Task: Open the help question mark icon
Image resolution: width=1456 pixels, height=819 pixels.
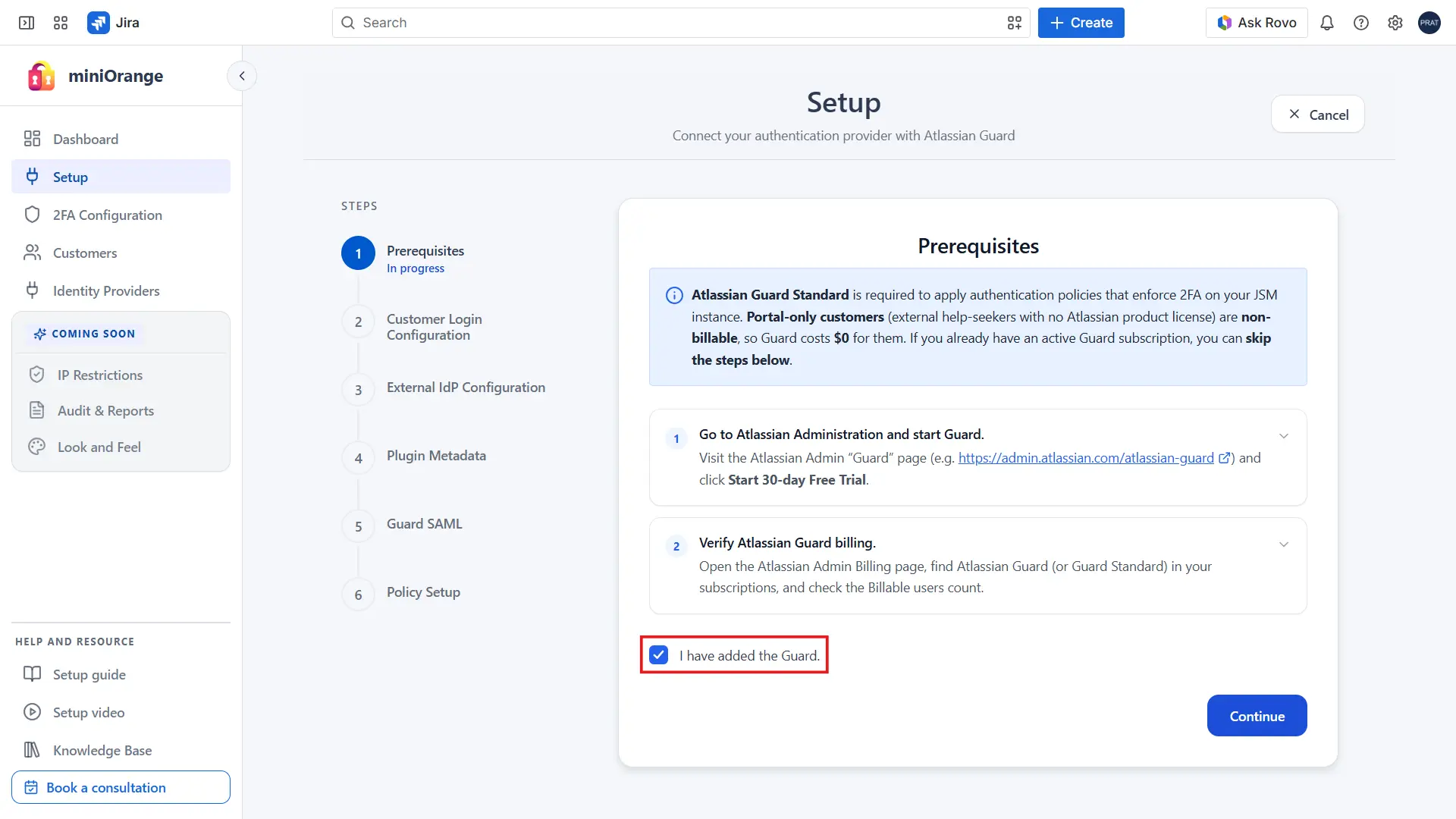Action: click(1361, 23)
